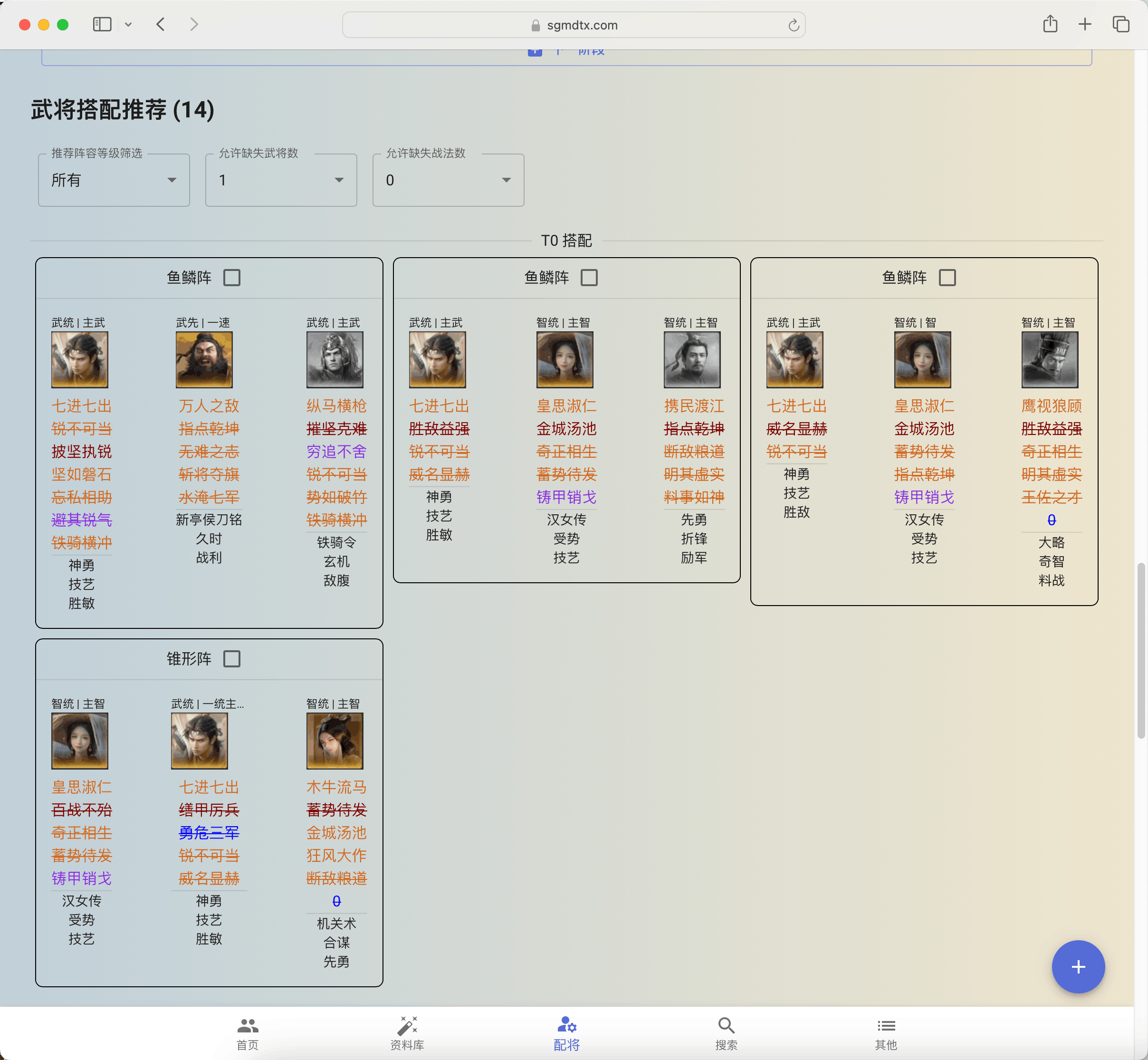Click the 鹰视狼顾 skill link

(1051, 406)
